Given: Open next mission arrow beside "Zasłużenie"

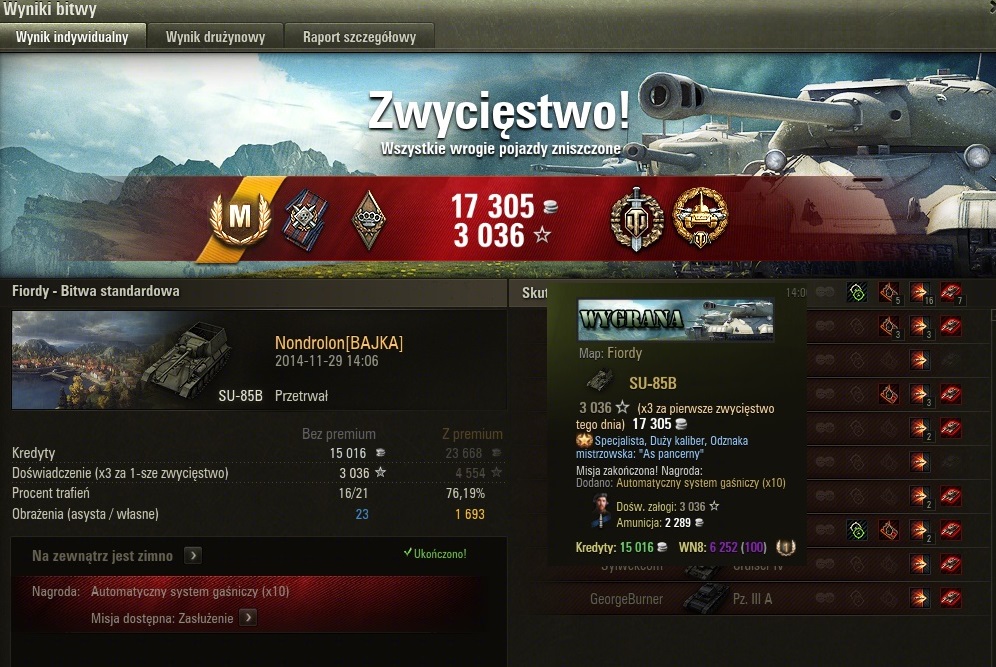Looking at the screenshot, I should [248, 617].
